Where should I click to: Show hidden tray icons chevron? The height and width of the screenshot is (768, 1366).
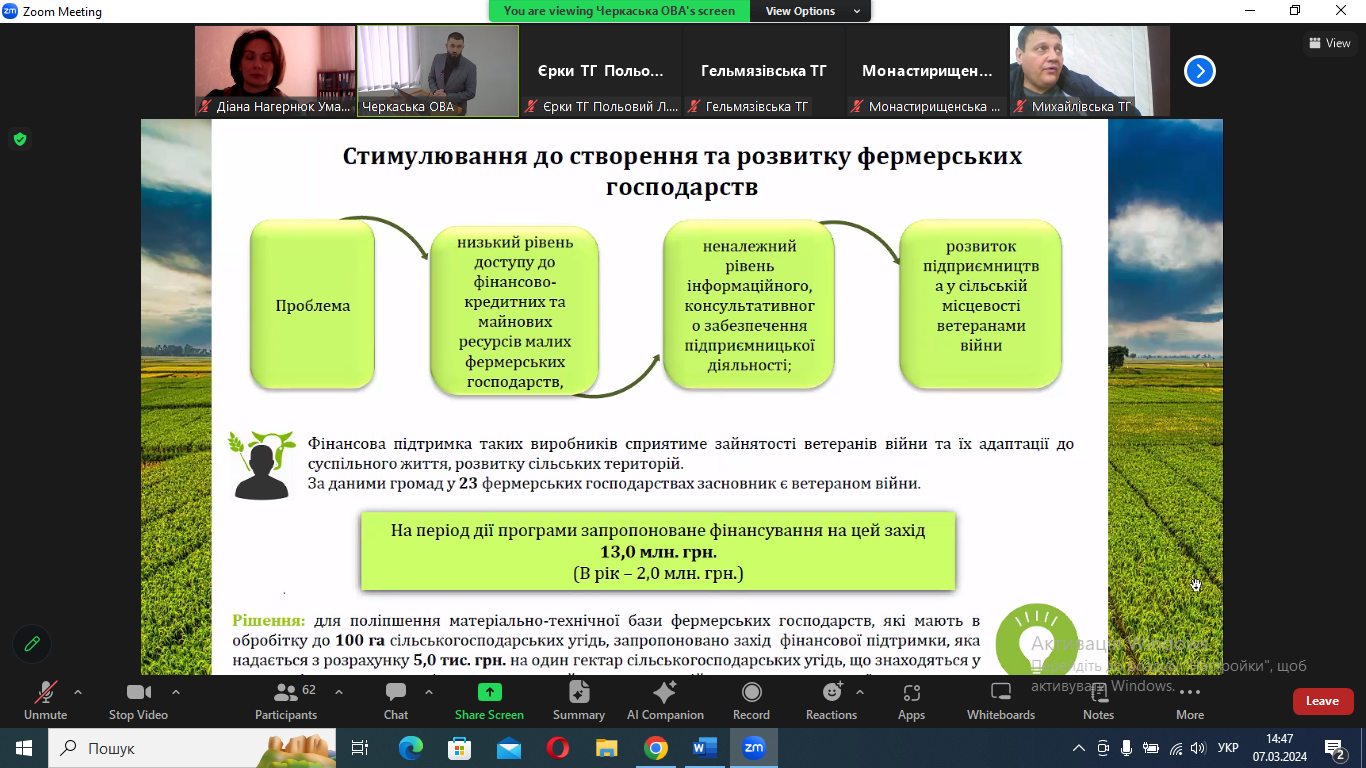[1079, 748]
